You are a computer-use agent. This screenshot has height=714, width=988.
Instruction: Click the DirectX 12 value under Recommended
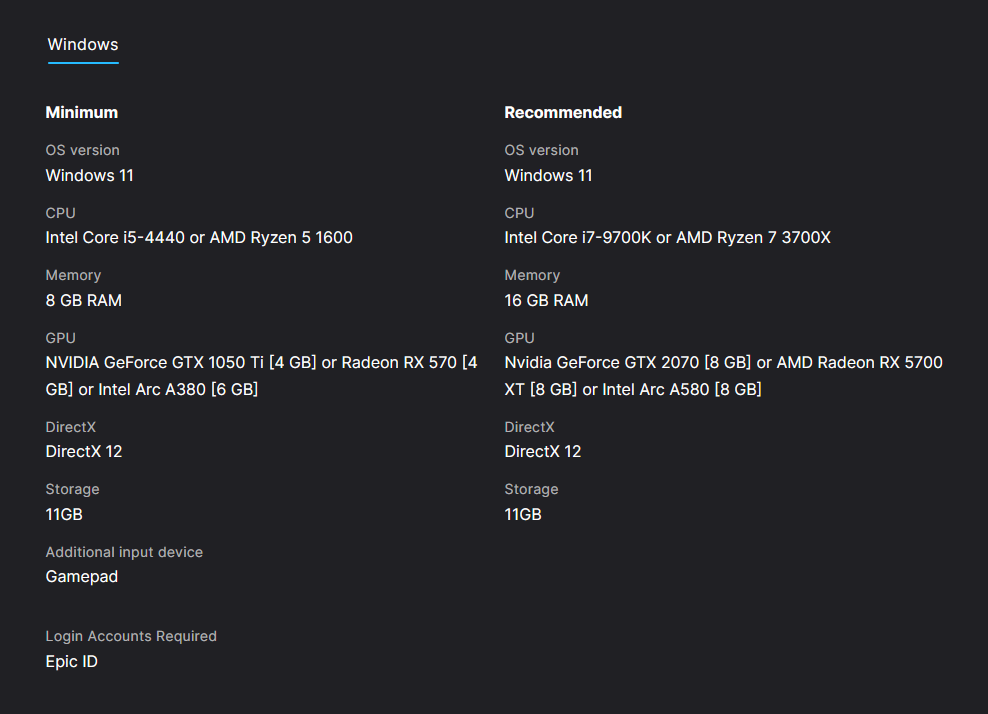point(543,452)
